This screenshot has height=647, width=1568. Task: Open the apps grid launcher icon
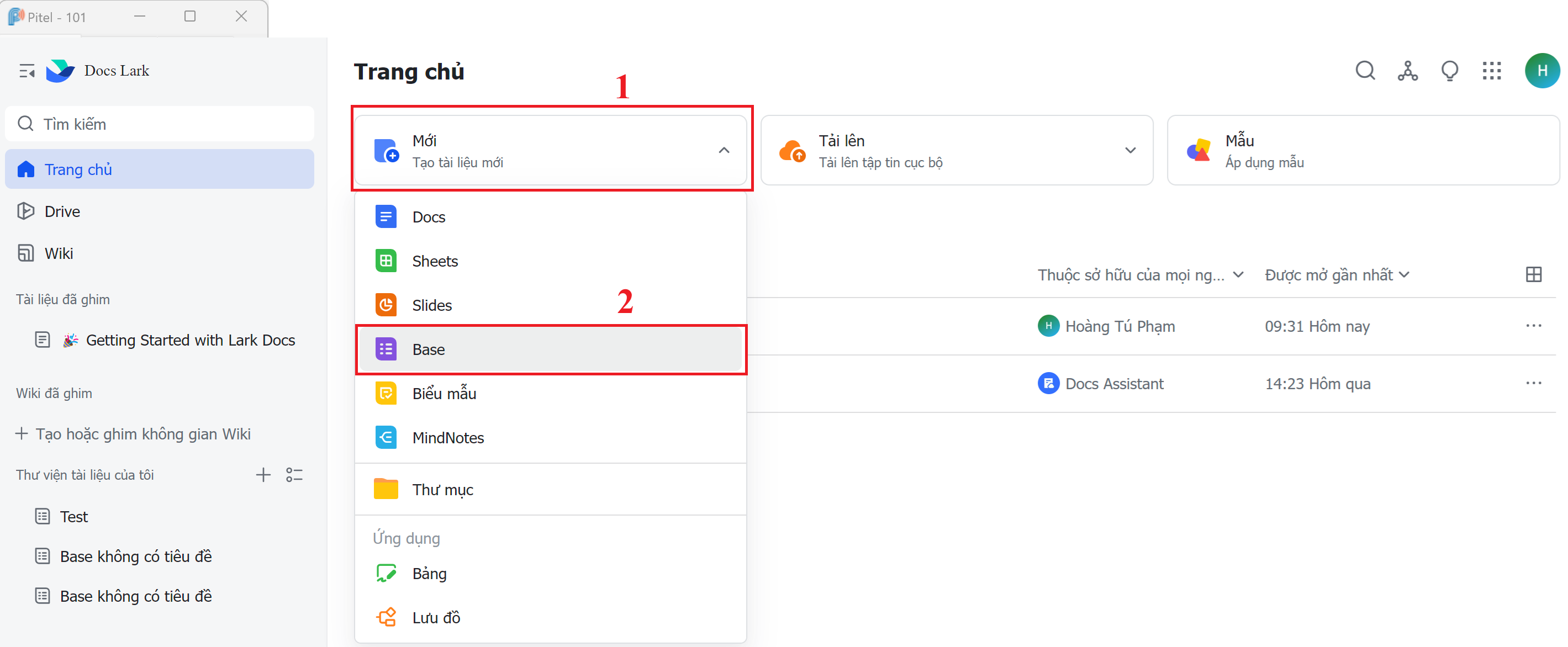point(1491,71)
